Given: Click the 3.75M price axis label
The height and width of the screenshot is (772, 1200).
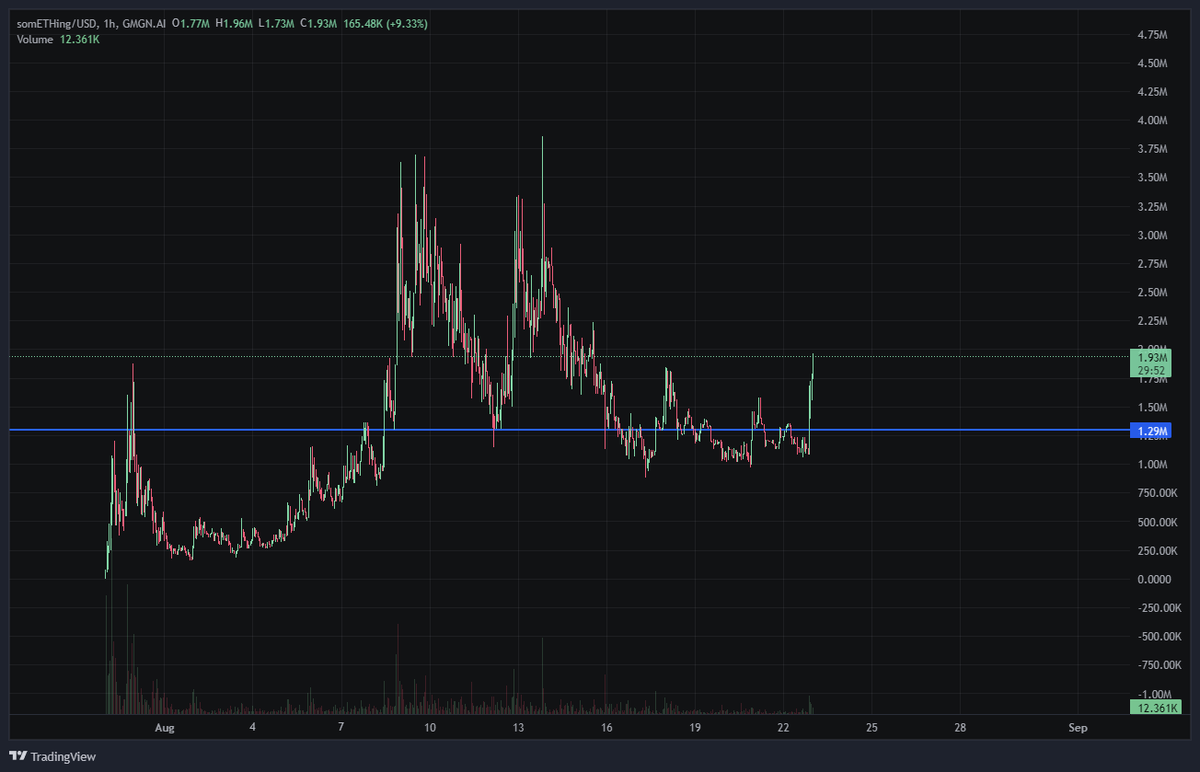Looking at the screenshot, I should click(x=1153, y=150).
